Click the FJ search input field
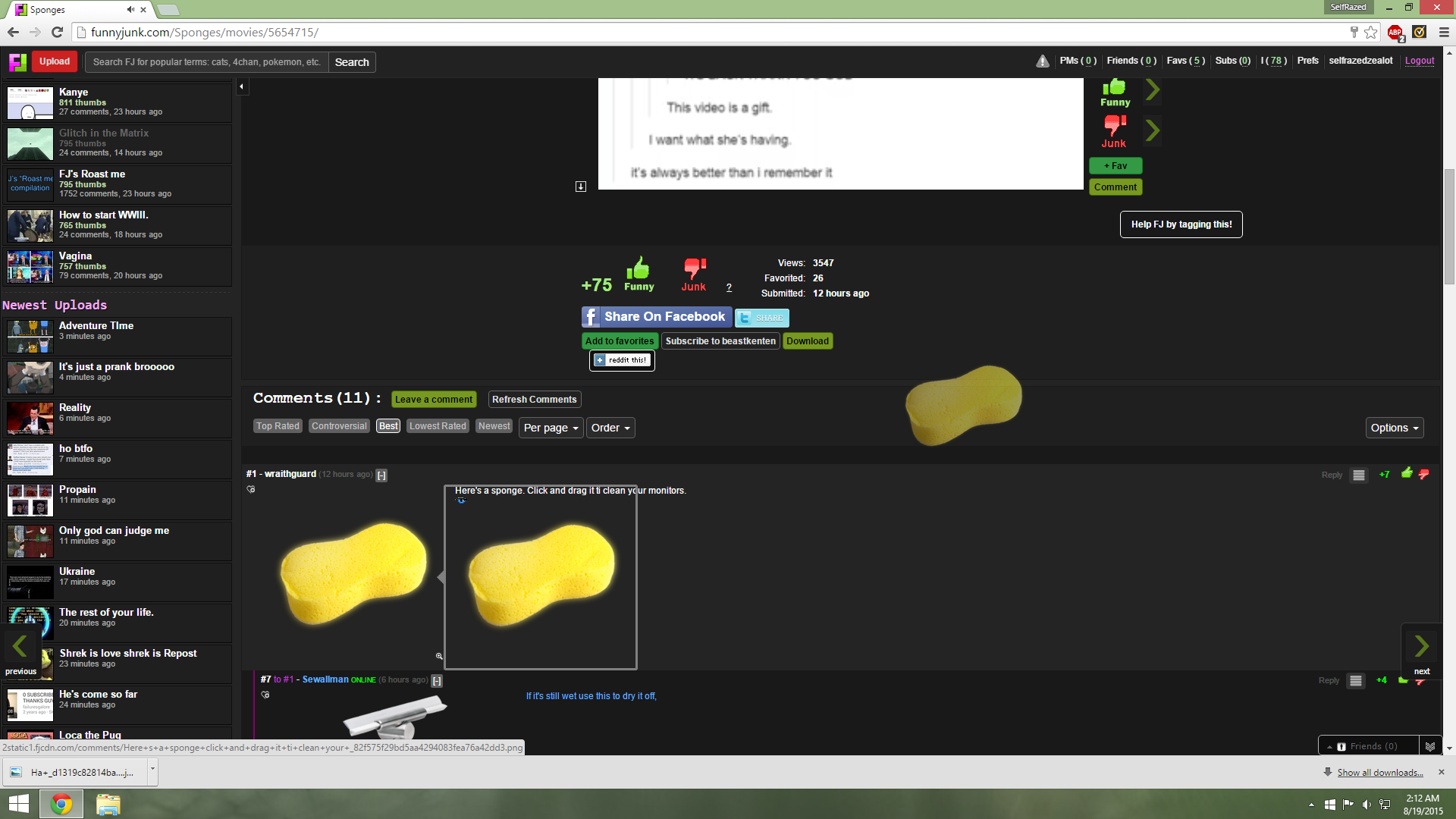 point(206,62)
